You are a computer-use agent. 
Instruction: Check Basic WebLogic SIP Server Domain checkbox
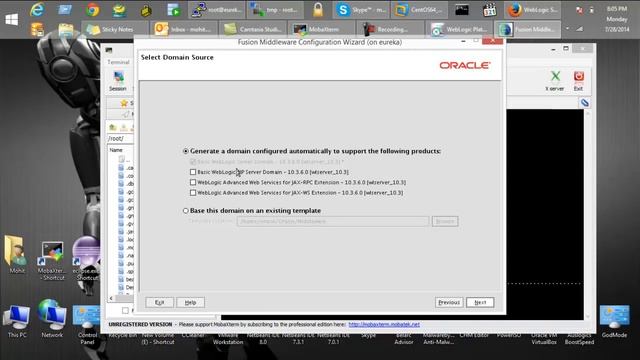coord(193,172)
